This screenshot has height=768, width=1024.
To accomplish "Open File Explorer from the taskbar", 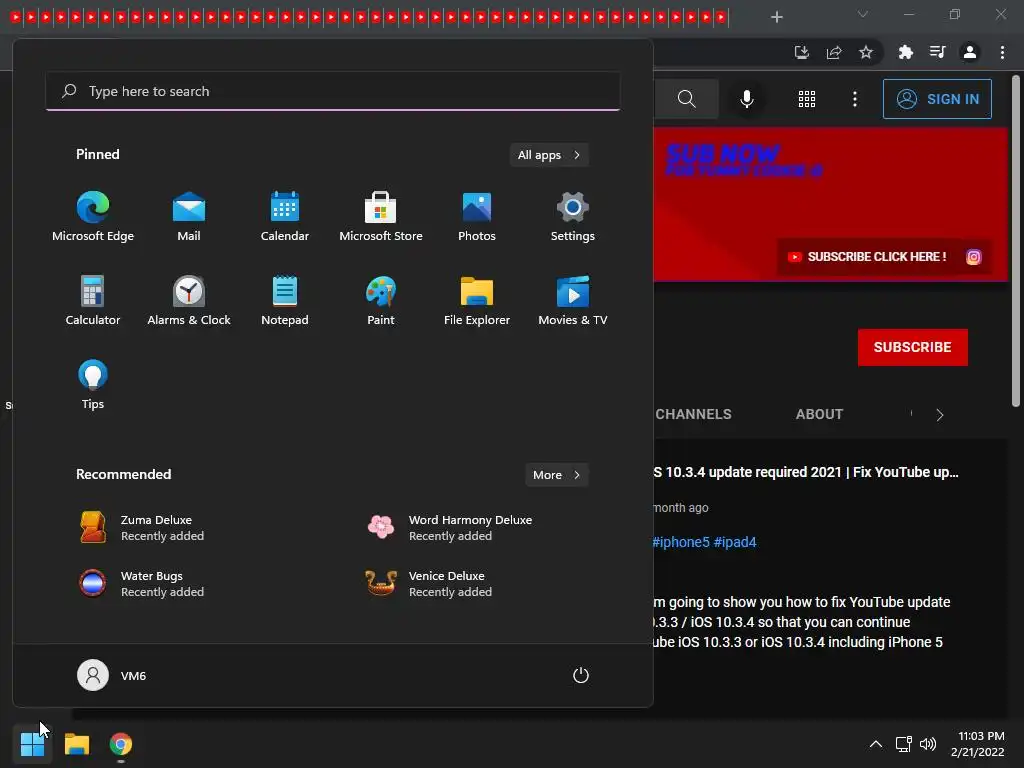I will [x=77, y=744].
